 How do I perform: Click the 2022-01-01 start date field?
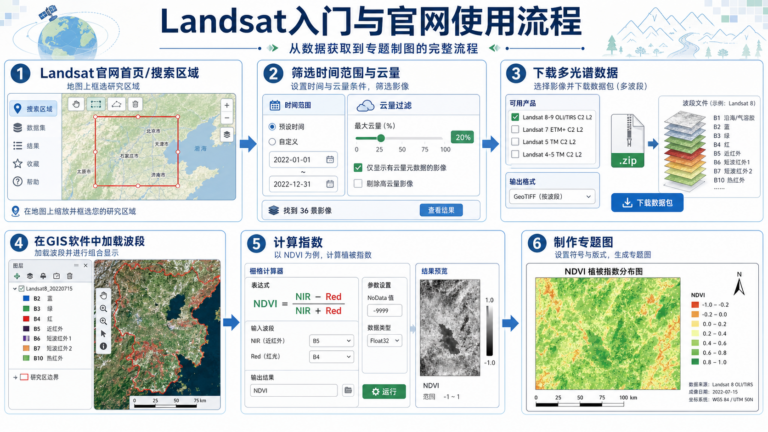tap(303, 160)
